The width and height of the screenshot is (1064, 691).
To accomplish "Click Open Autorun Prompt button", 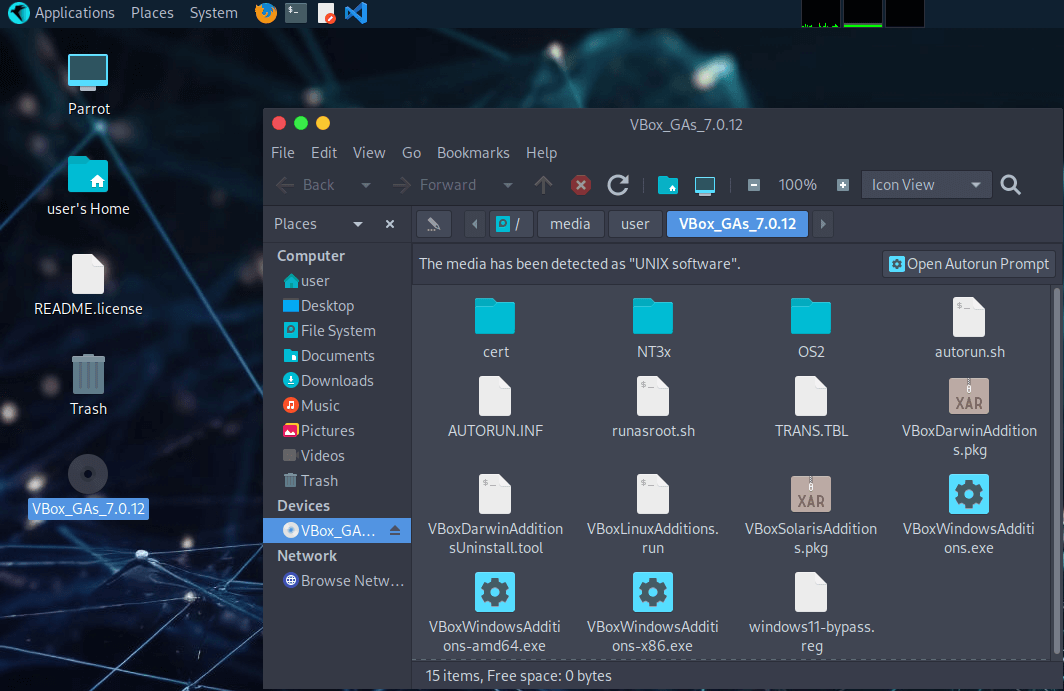I will click(969, 264).
